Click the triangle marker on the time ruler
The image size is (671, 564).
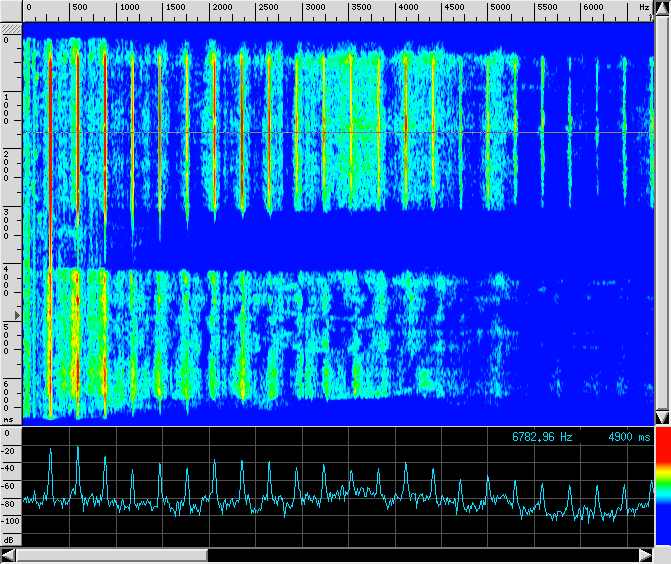pyautogui.click(x=15, y=314)
